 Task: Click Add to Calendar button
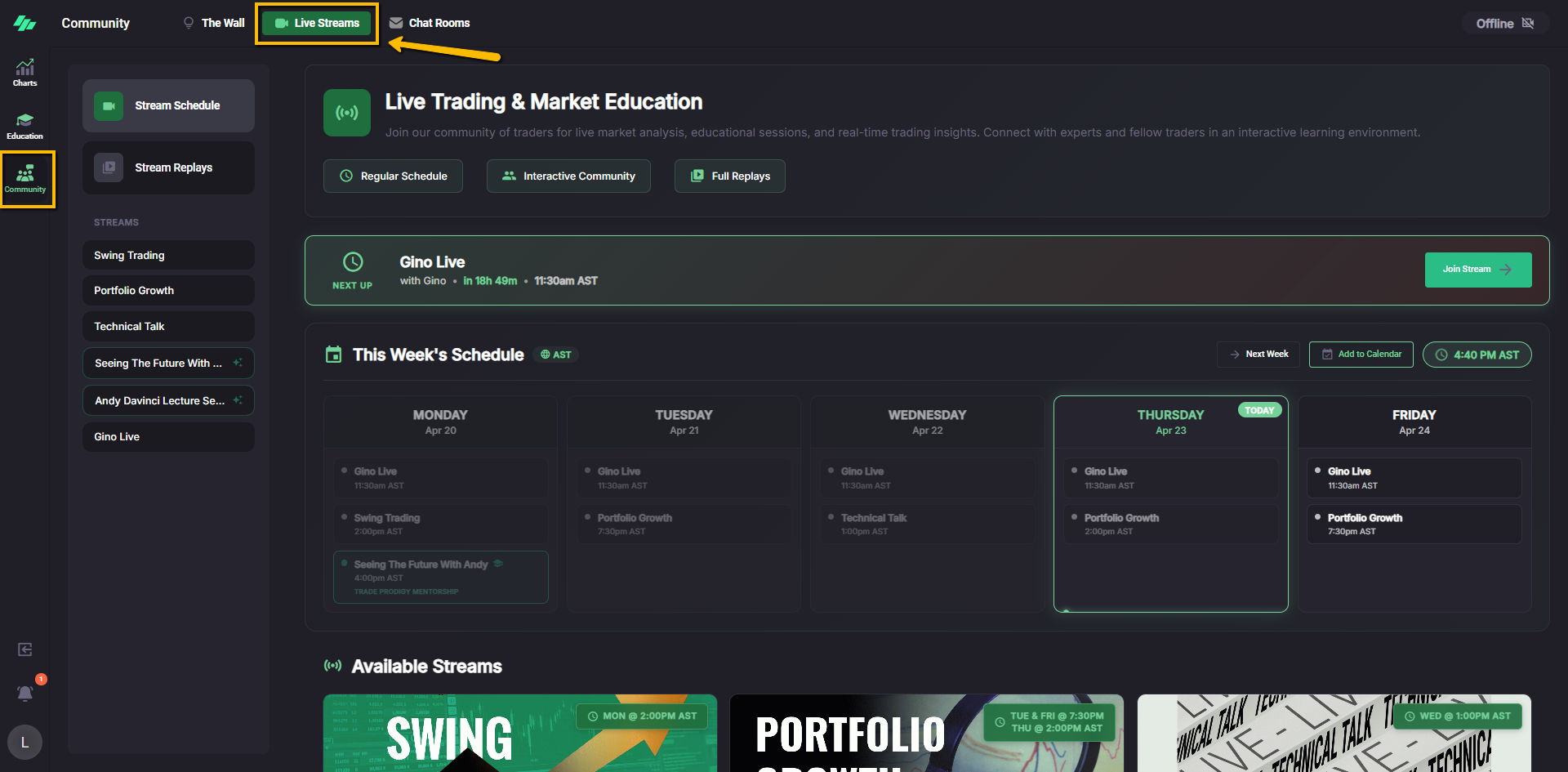[1361, 355]
